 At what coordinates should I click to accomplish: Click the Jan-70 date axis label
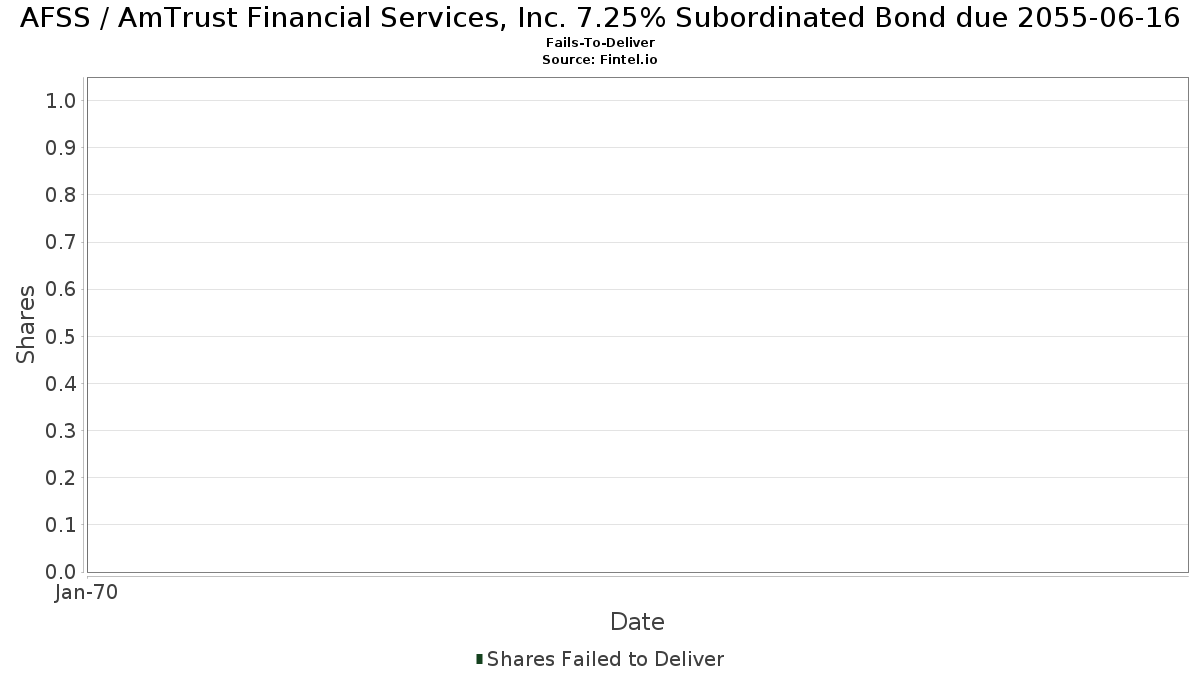[87, 592]
